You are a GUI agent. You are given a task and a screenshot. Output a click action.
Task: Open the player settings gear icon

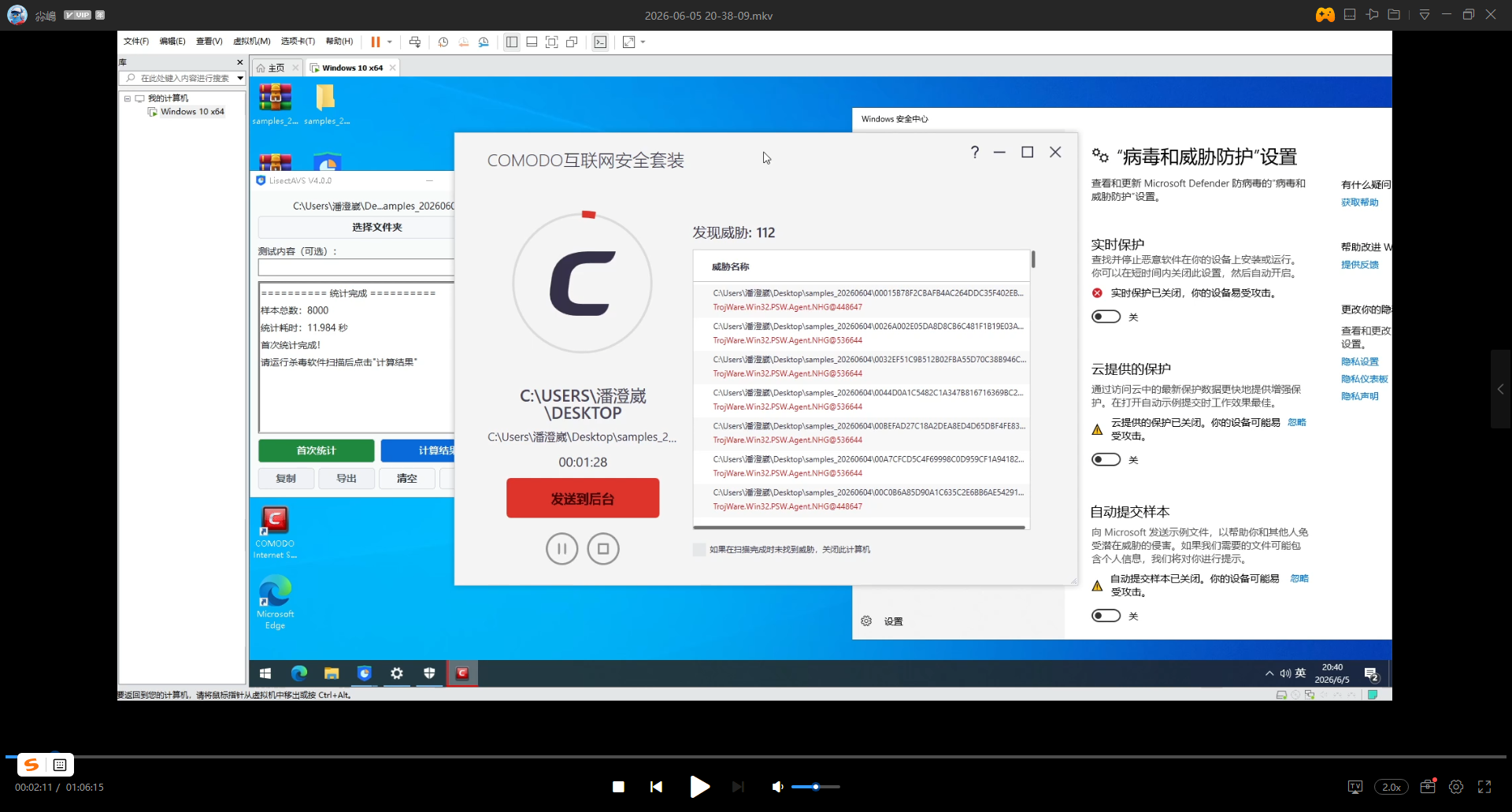1456,787
